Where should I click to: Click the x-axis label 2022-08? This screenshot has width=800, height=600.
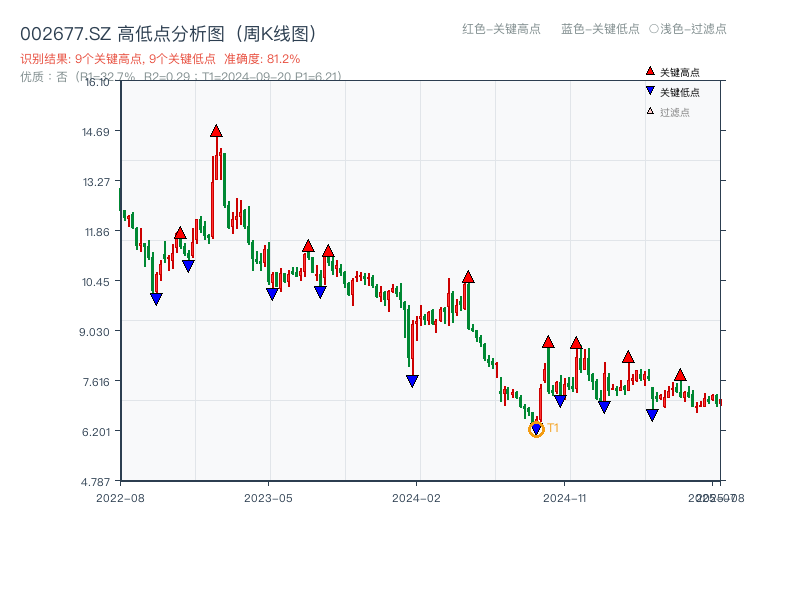click(120, 498)
